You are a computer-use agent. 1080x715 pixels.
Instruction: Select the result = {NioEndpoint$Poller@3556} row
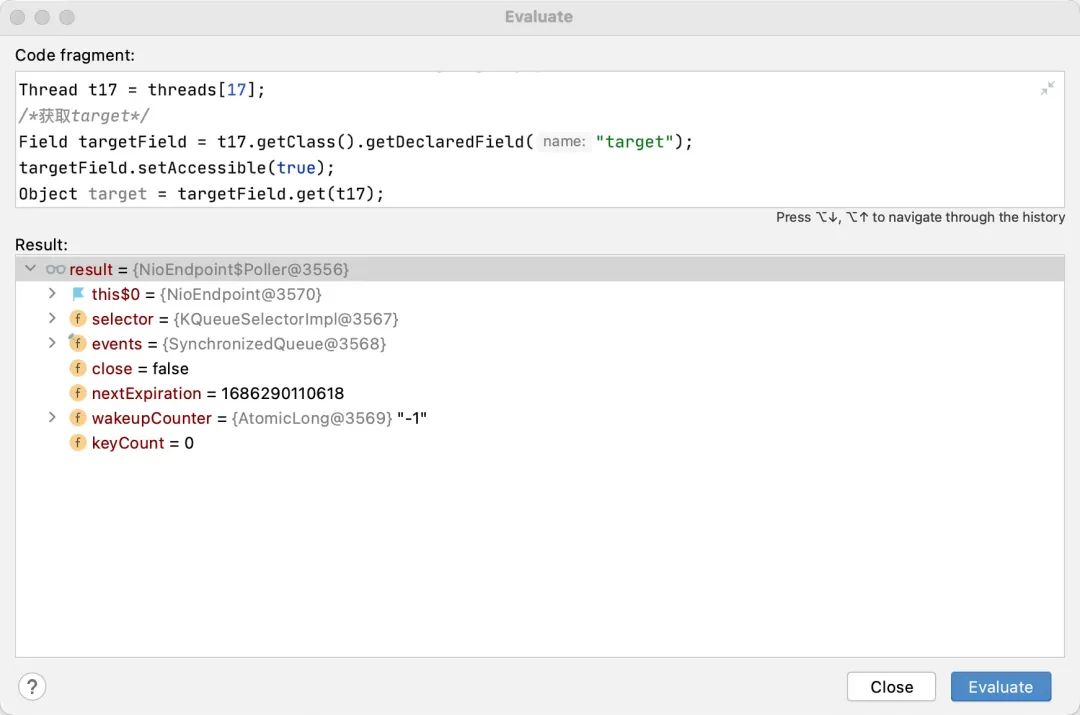click(x=540, y=269)
